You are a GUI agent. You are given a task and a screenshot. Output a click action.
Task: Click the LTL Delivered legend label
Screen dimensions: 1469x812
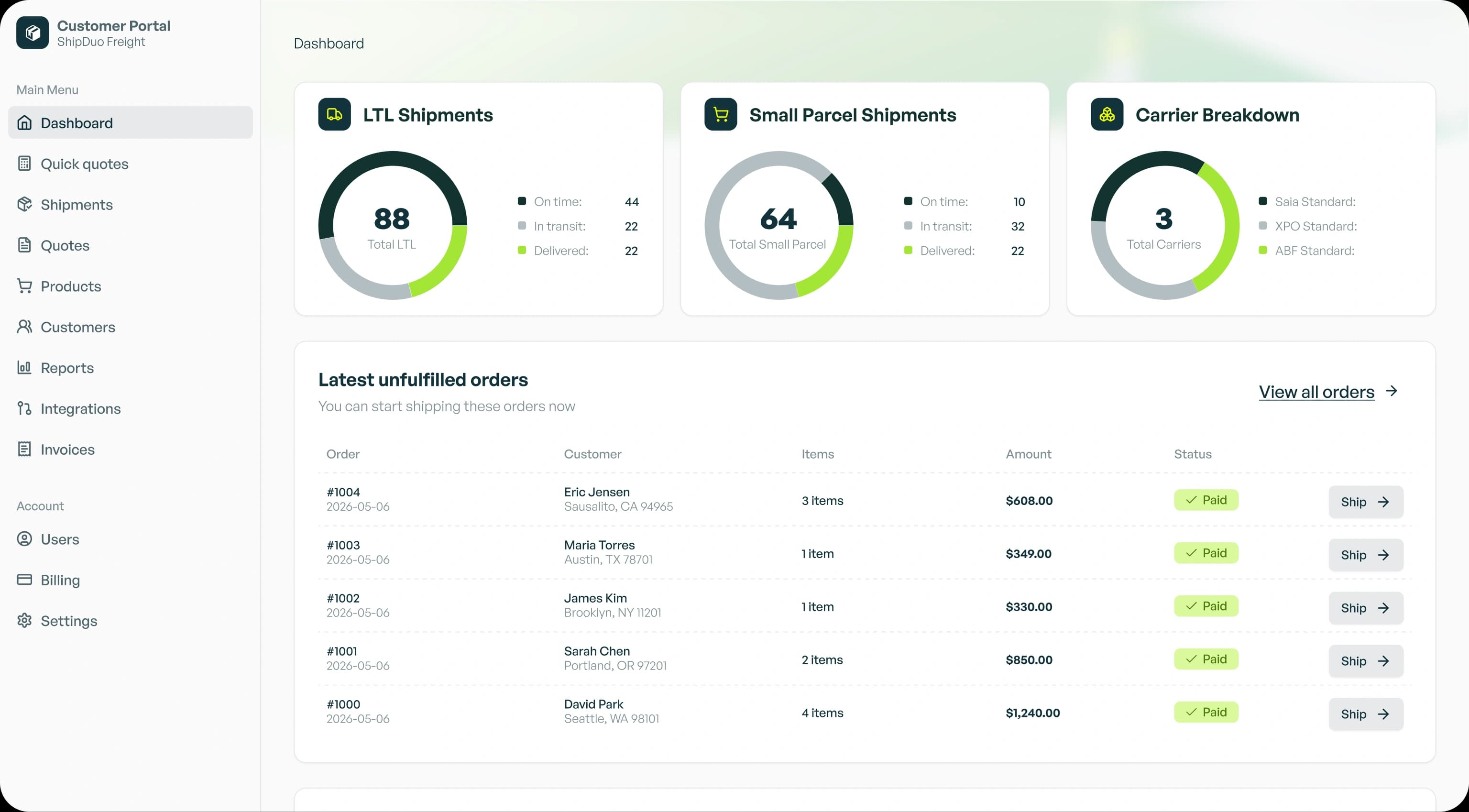(560, 250)
